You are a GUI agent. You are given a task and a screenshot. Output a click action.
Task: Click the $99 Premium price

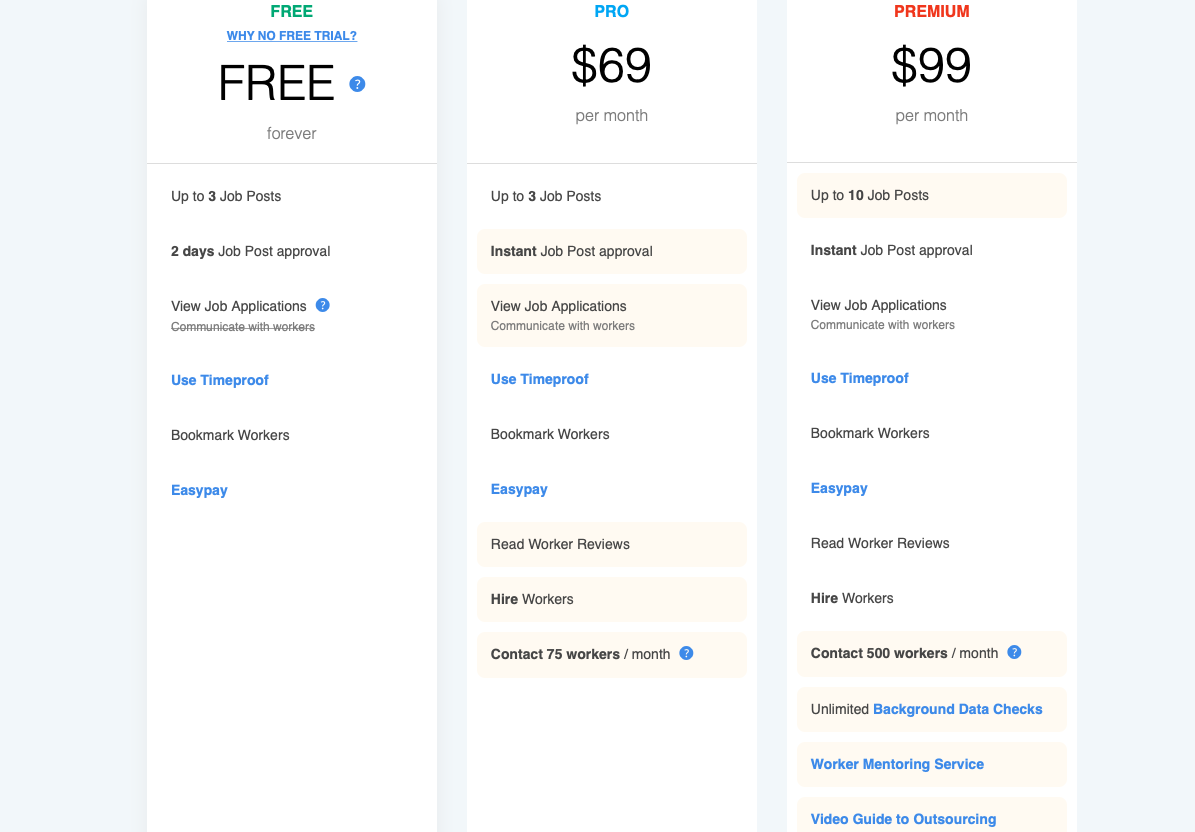(931, 66)
